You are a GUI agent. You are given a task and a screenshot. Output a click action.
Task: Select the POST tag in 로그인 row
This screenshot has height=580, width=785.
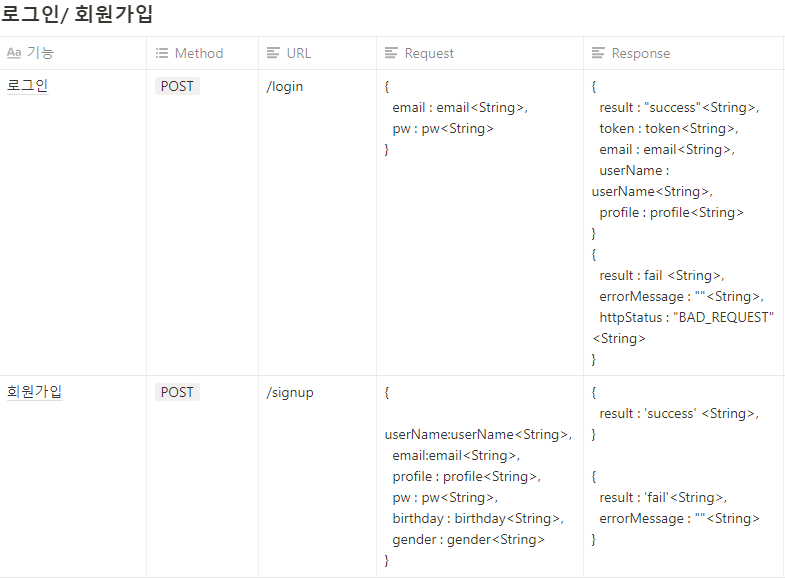177,86
